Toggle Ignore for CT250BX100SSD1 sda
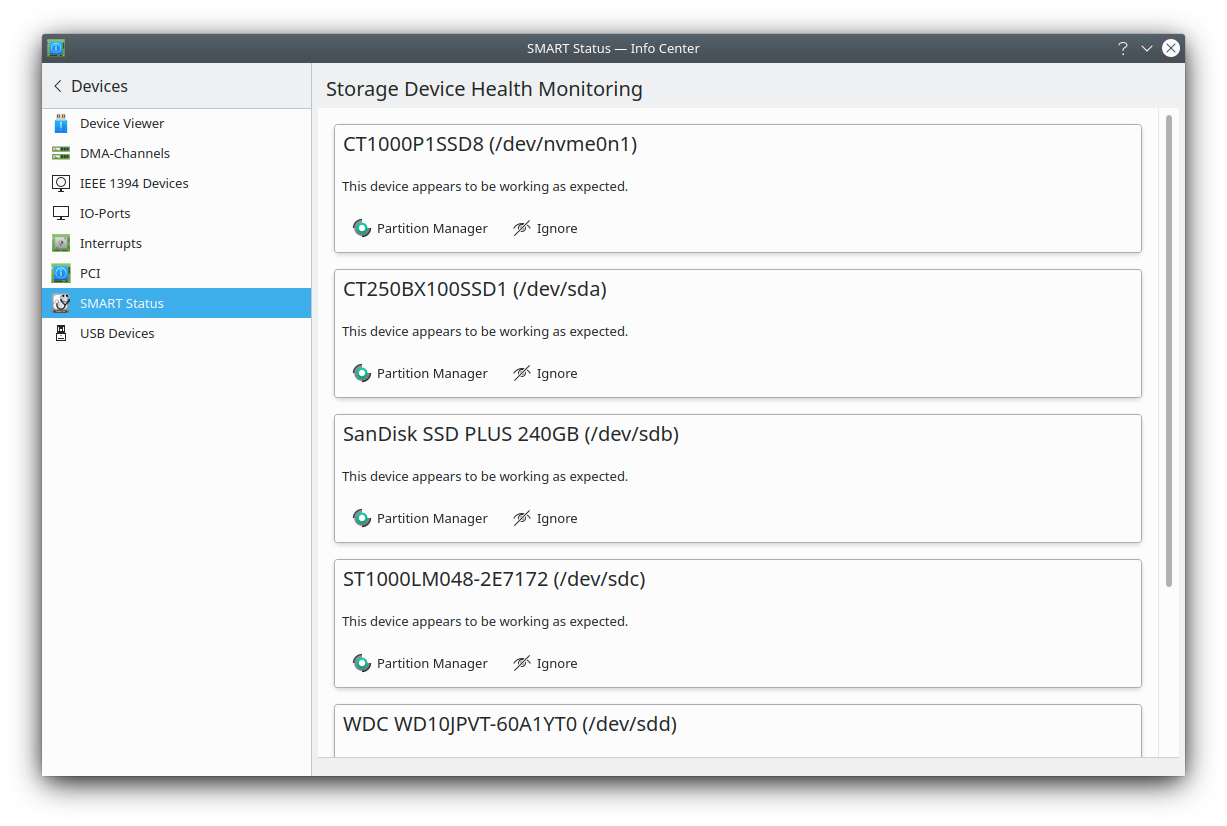This screenshot has height=826, width=1227. pos(545,373)
